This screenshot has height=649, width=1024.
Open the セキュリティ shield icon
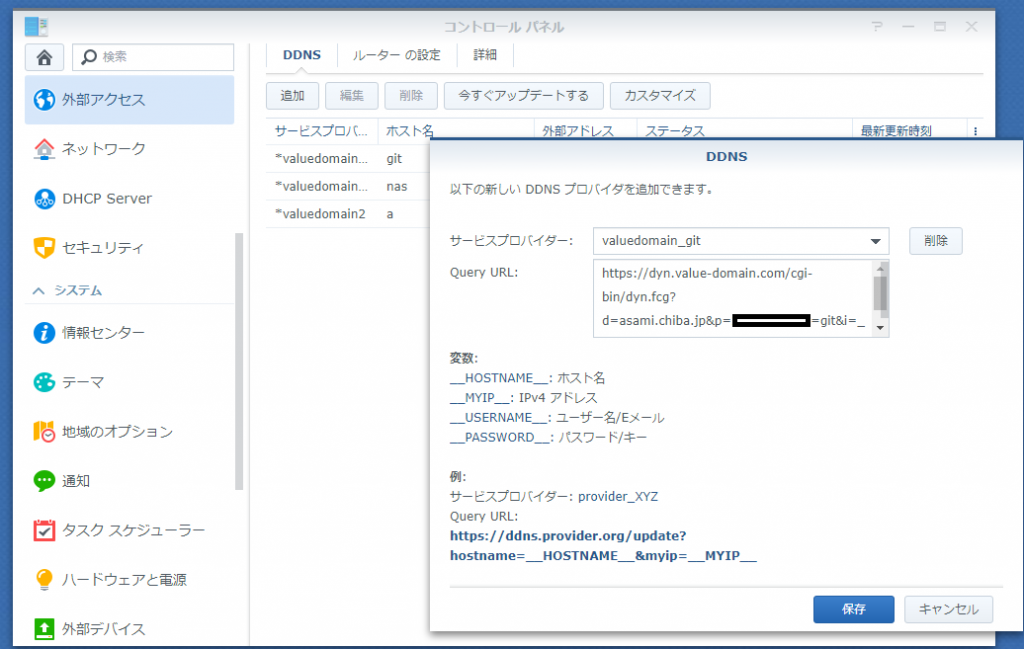click(x=44, y=247)
